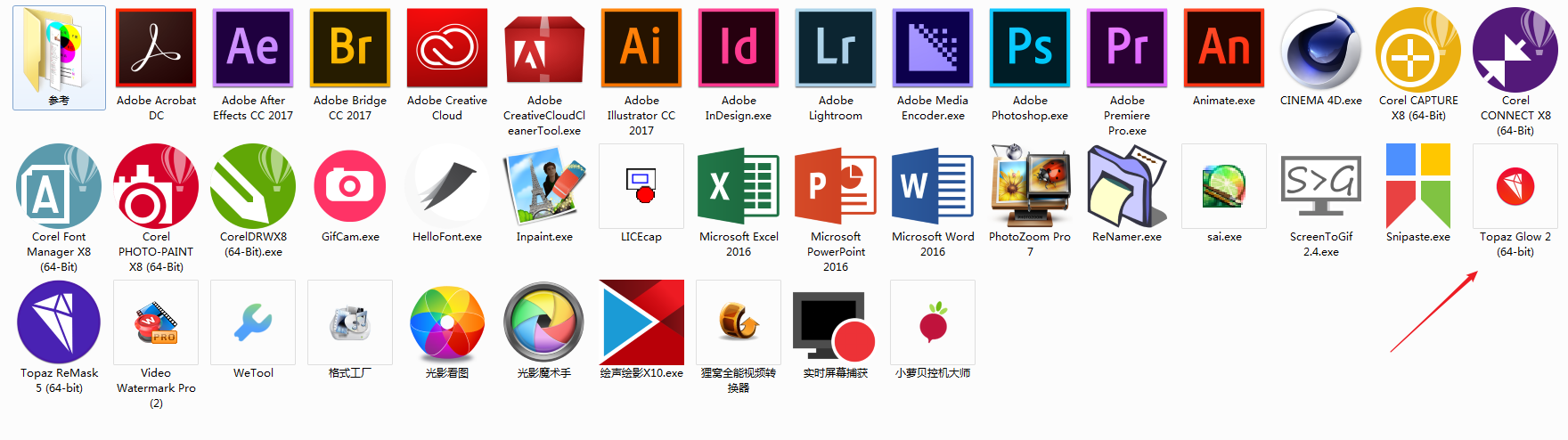Click the 'CINEMA 4D.exe' file name label
1568x440 pixels.
click(x=1321, y=101)
